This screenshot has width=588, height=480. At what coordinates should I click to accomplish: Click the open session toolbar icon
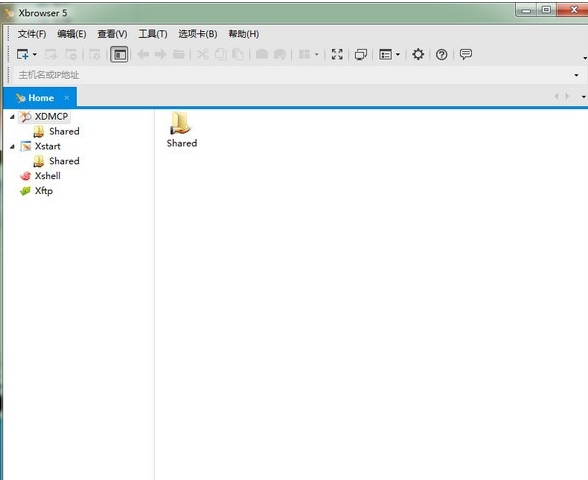(x=51, y=55)
